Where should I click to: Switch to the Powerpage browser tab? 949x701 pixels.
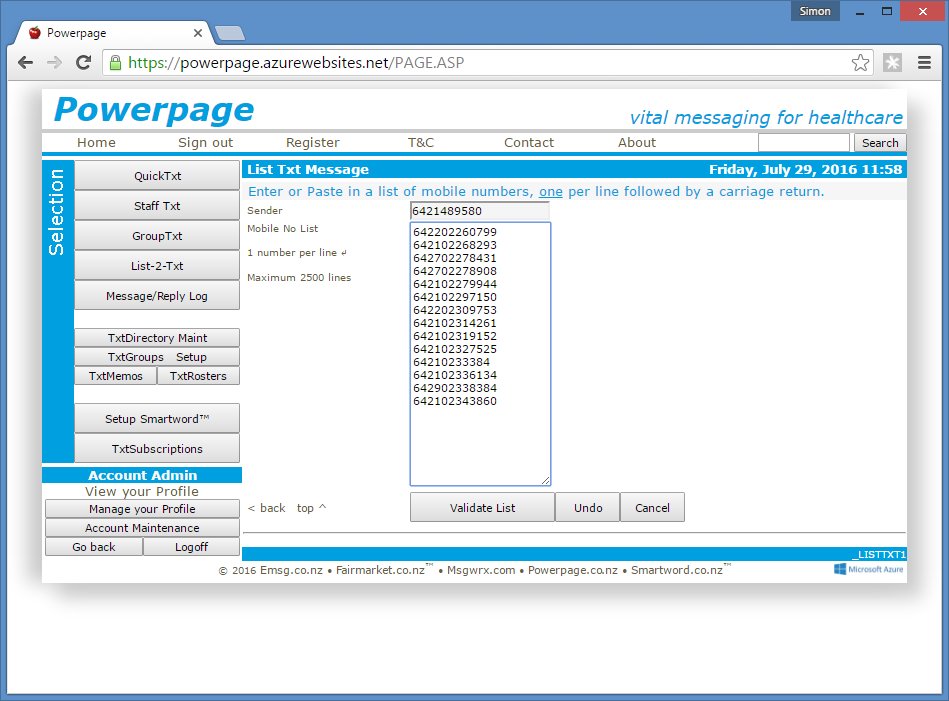(x=110, y=33)
